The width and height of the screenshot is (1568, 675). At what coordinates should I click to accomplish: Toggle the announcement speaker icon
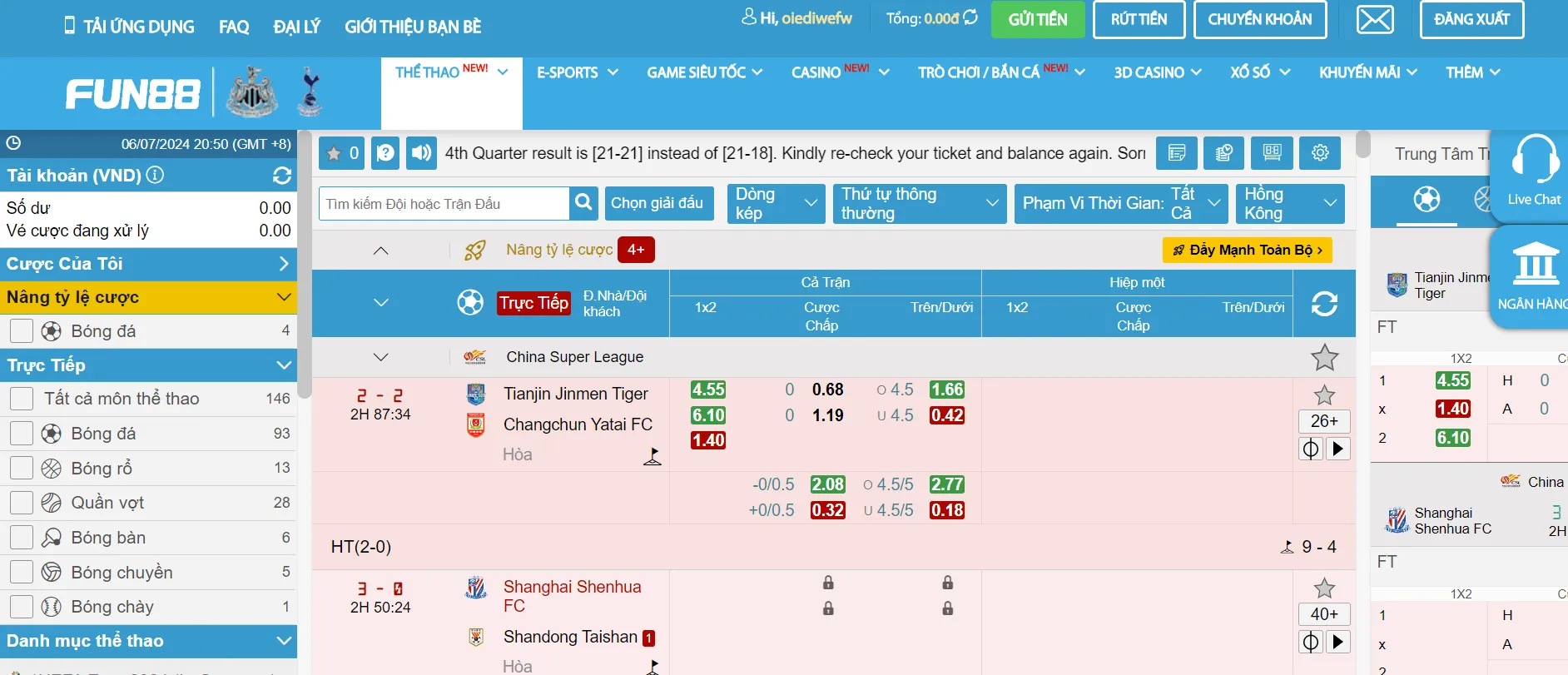pyautogui.click(x=422, y=153)
